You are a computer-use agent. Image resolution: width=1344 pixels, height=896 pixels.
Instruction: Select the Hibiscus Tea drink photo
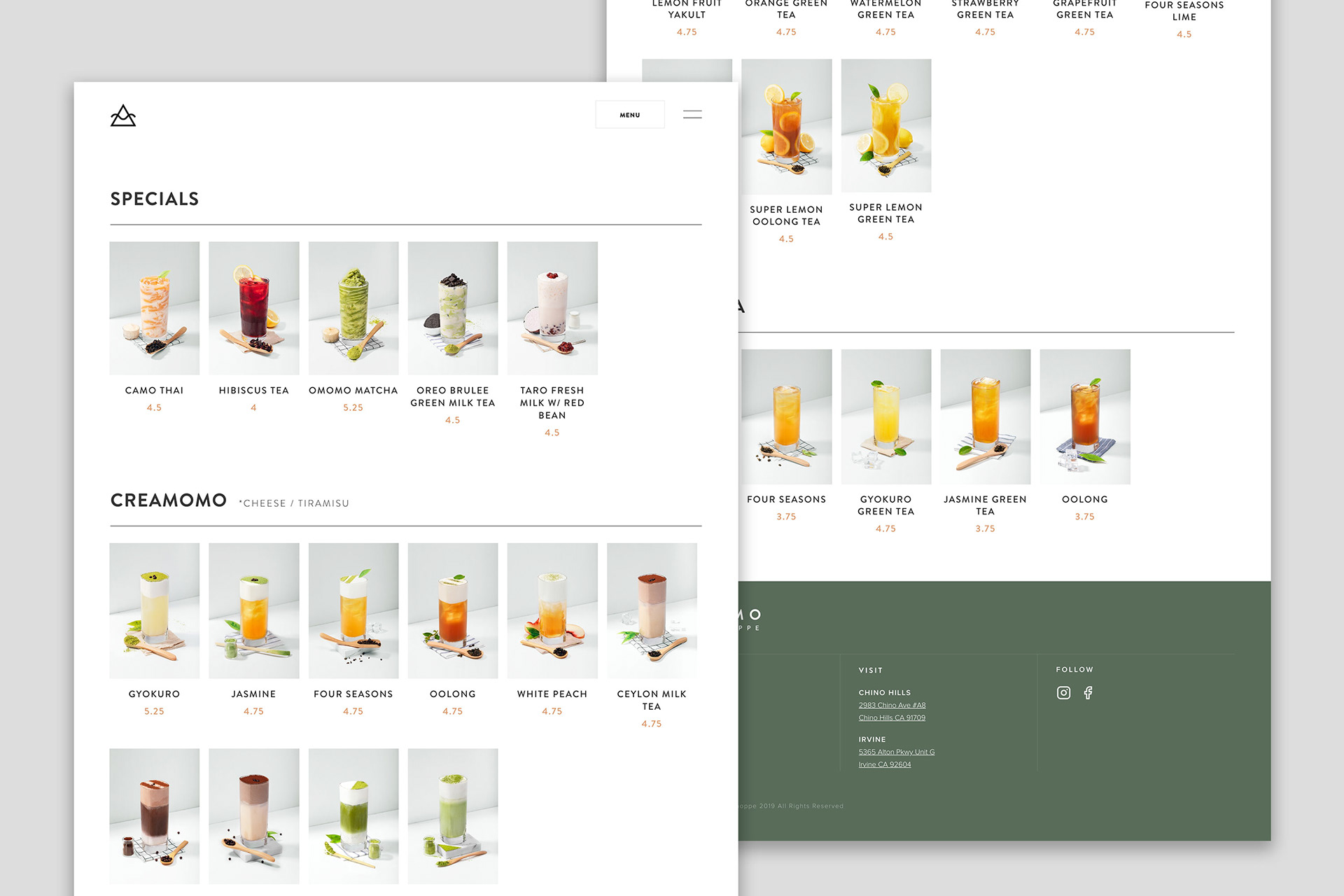(x=253, y=308)
